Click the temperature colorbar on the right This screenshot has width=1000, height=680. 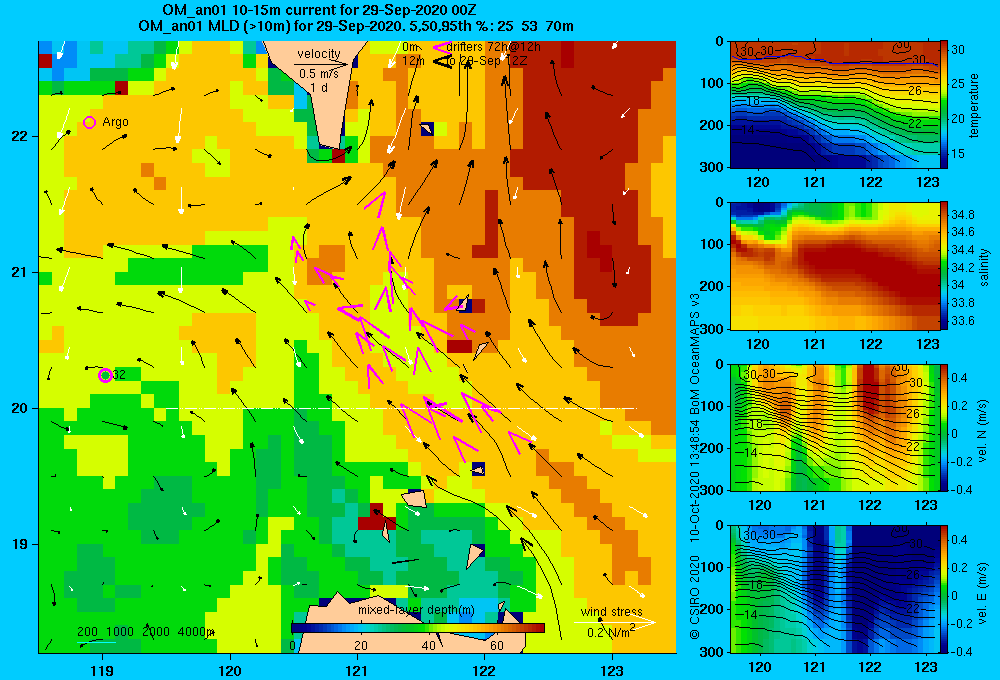coord(944,105)
